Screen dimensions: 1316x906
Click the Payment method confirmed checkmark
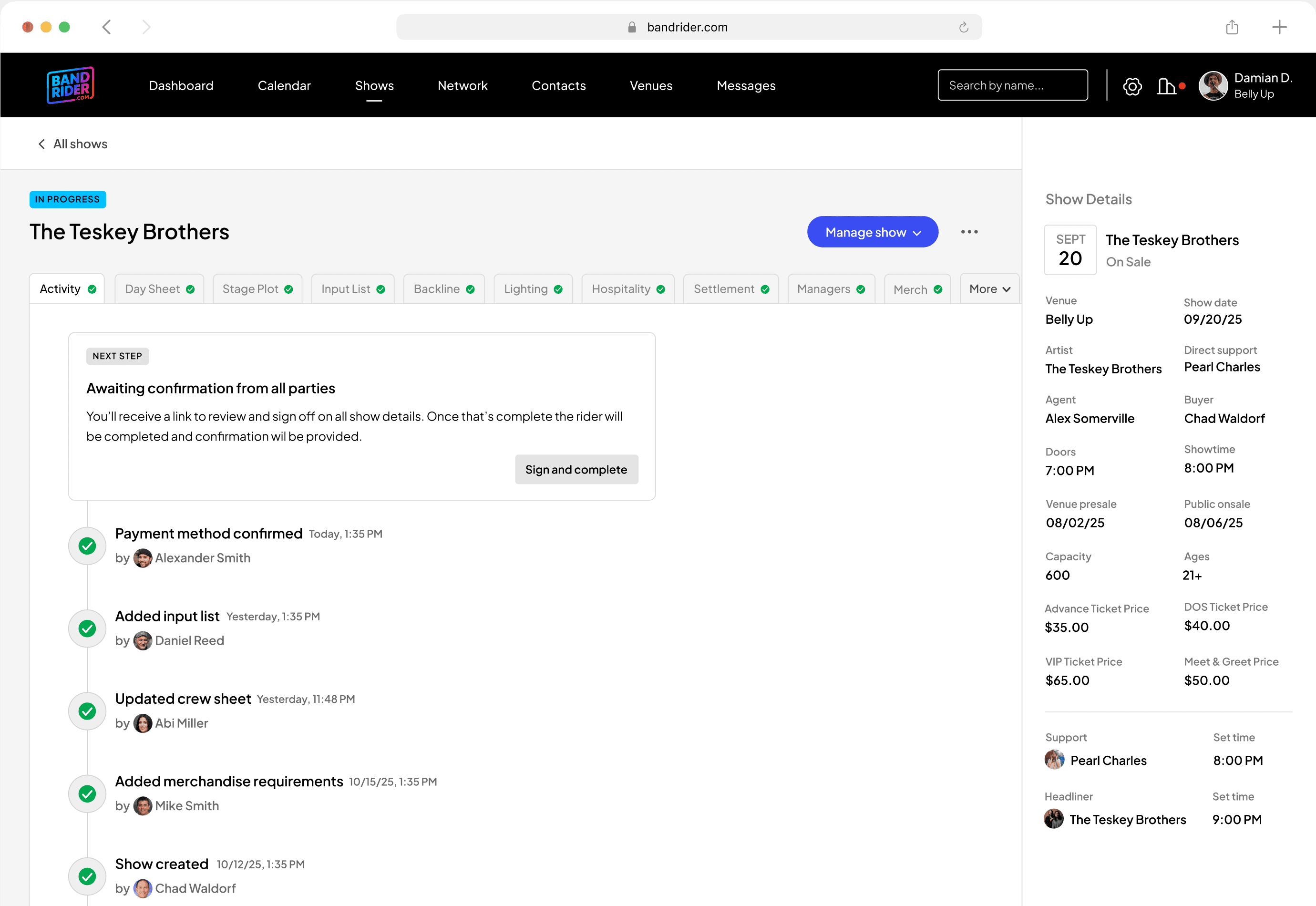click(x=87, y=546)
